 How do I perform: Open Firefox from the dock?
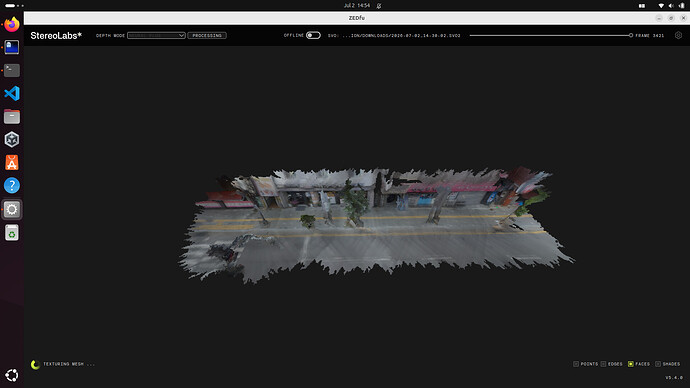click(12, 24)
